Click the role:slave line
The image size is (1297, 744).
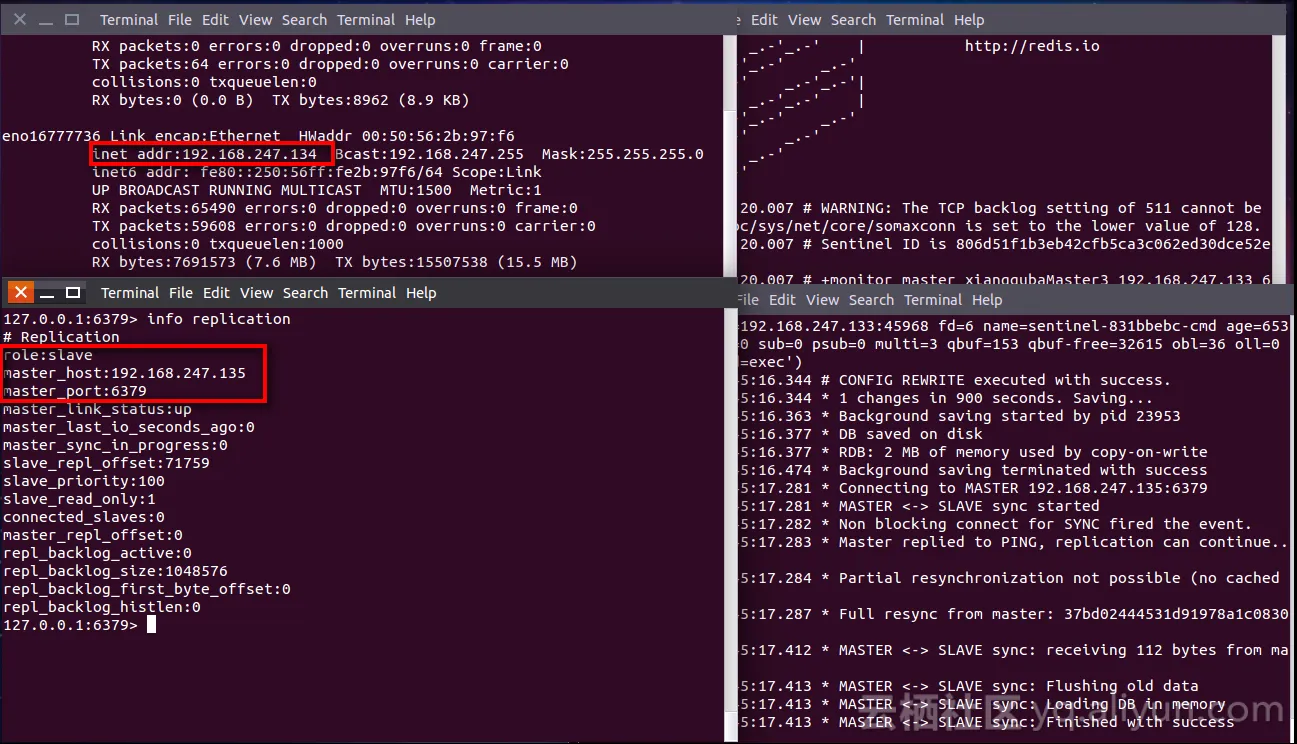coord(47,355)
